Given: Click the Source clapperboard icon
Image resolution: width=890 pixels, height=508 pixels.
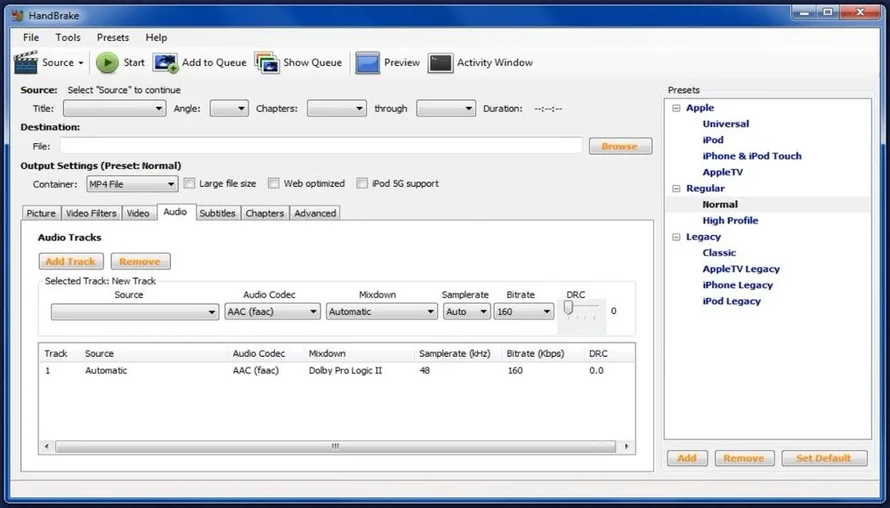Looking at the screenshot, I should pos(26,62).
